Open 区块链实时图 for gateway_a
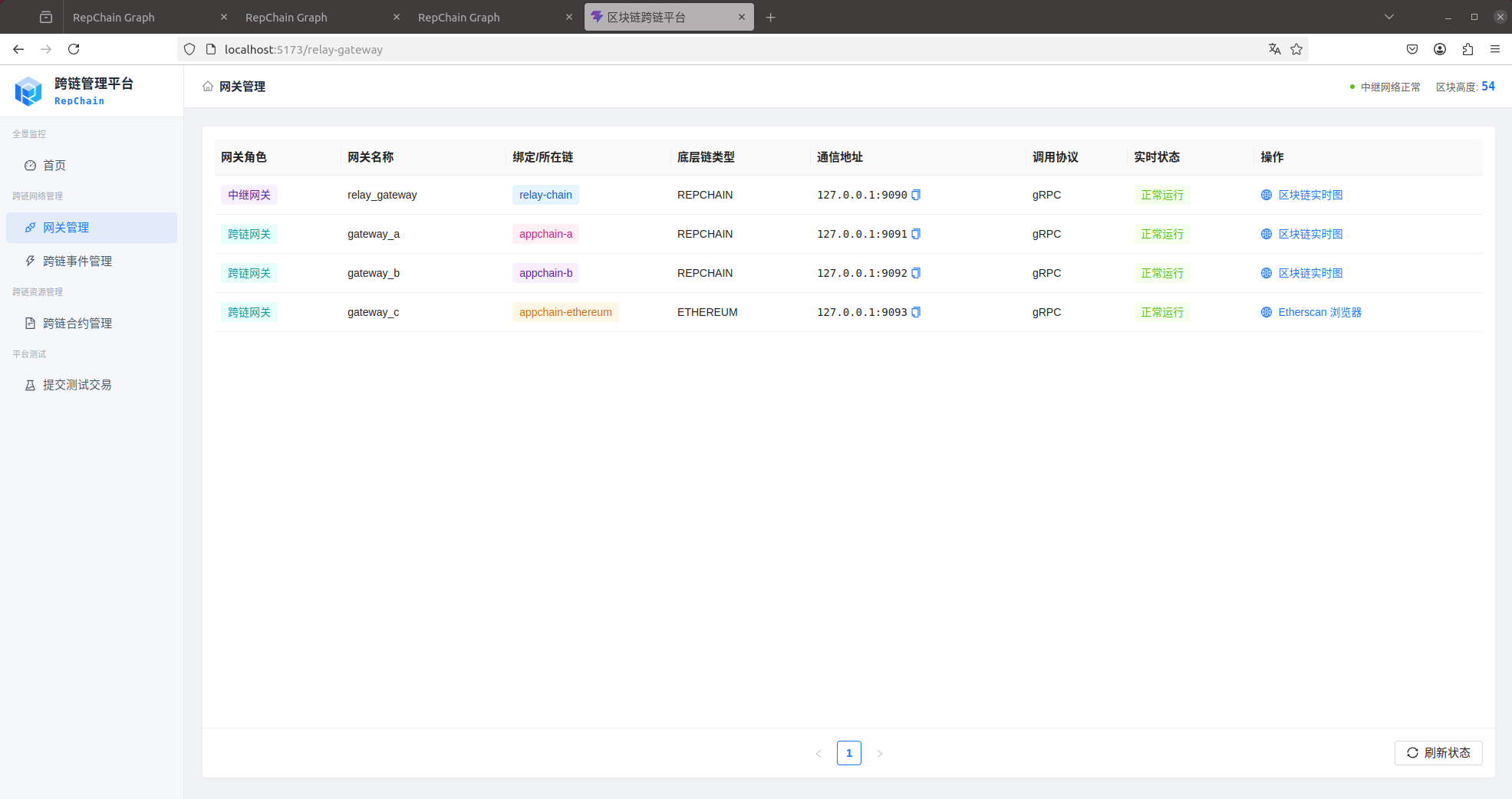 1302,234
